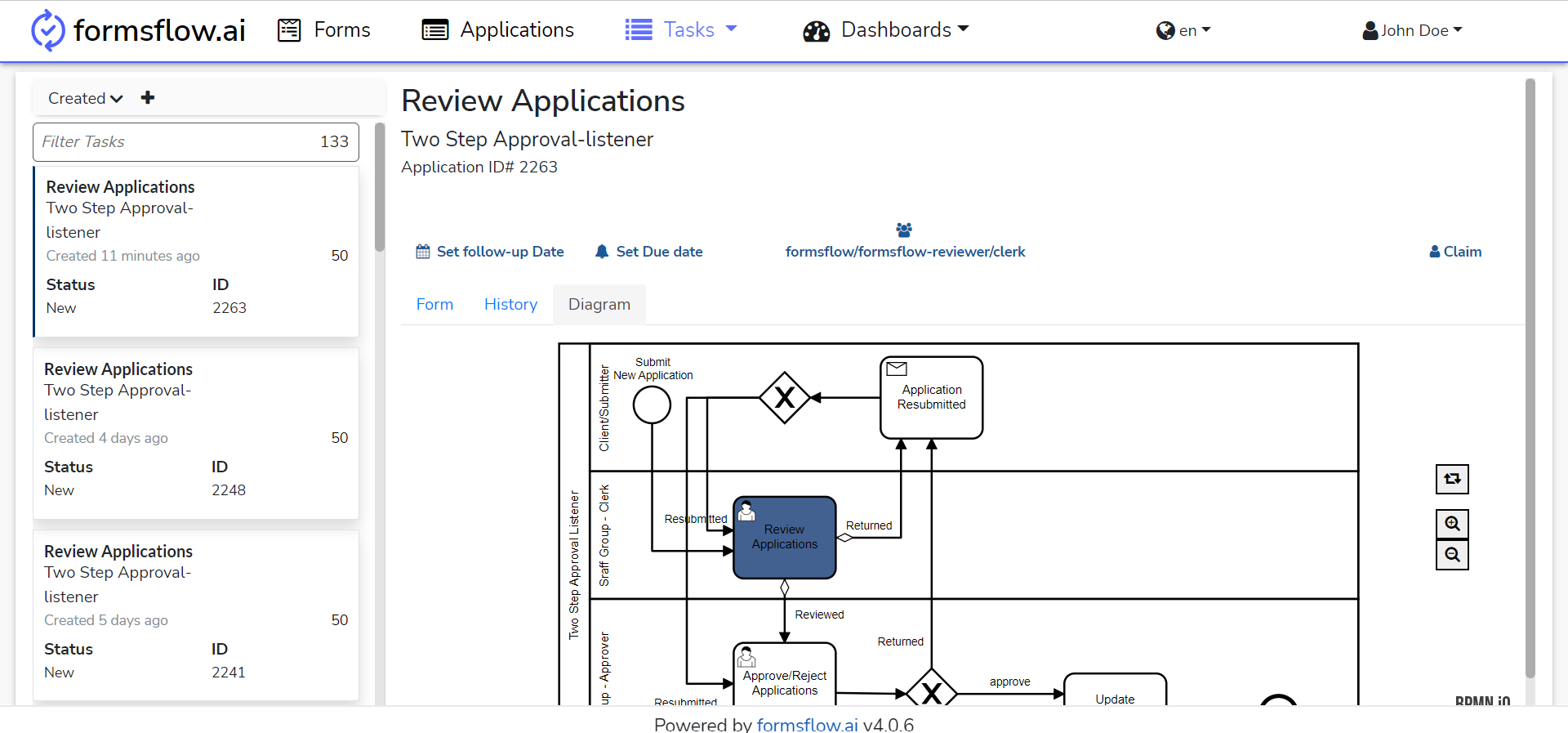The width and height of the screenshot is (1568, 733).
Task: Open the en language dropdown
Action: point(1183,31)
